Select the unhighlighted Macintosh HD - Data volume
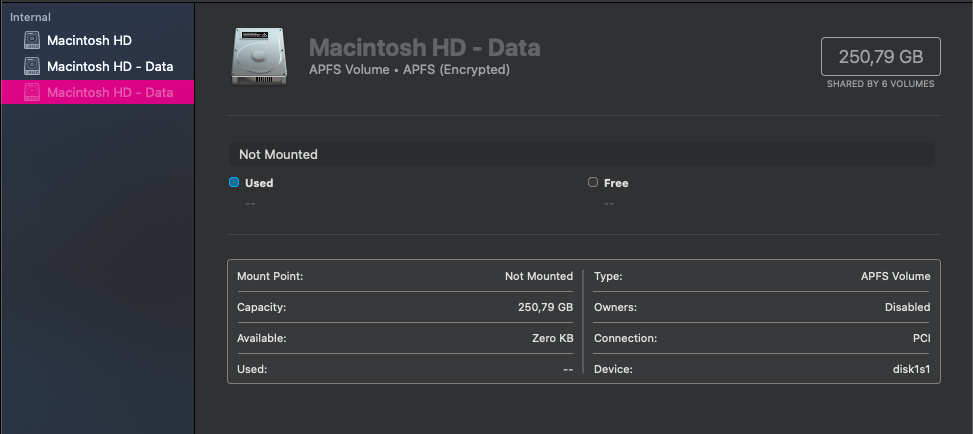973x434 pixels. (x=110, y=67)
